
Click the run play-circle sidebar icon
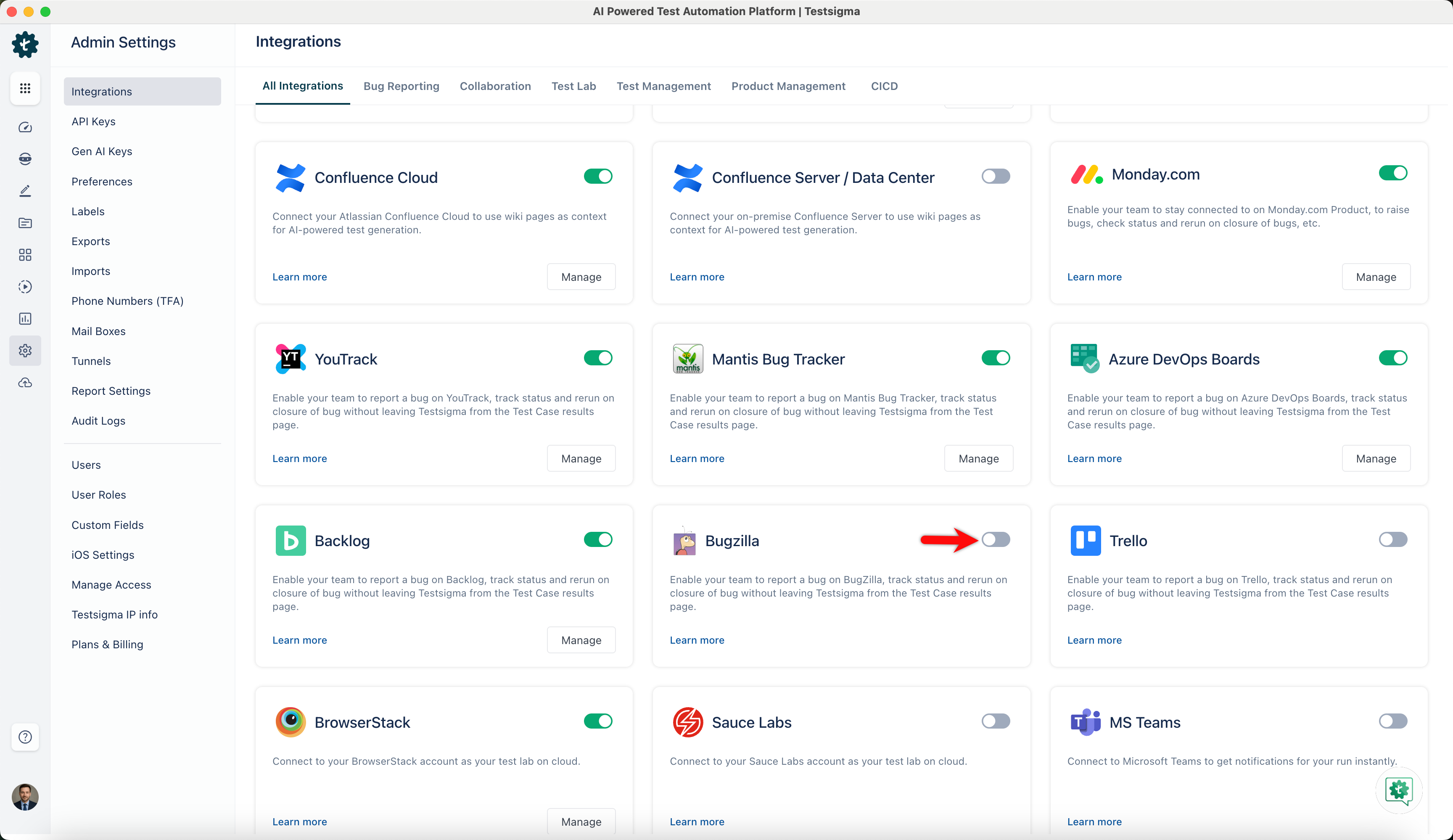[x=25, y=287]
